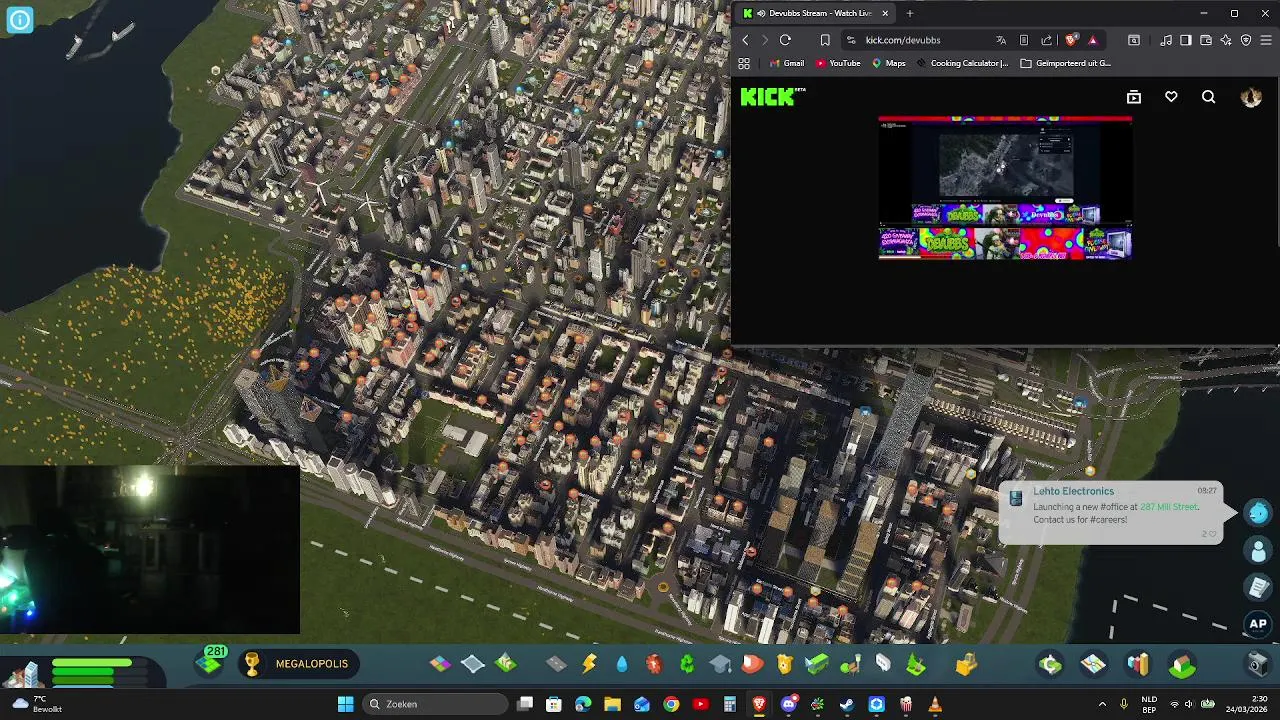Open the Brave VPN shield icon

(x=1246, y=40)
